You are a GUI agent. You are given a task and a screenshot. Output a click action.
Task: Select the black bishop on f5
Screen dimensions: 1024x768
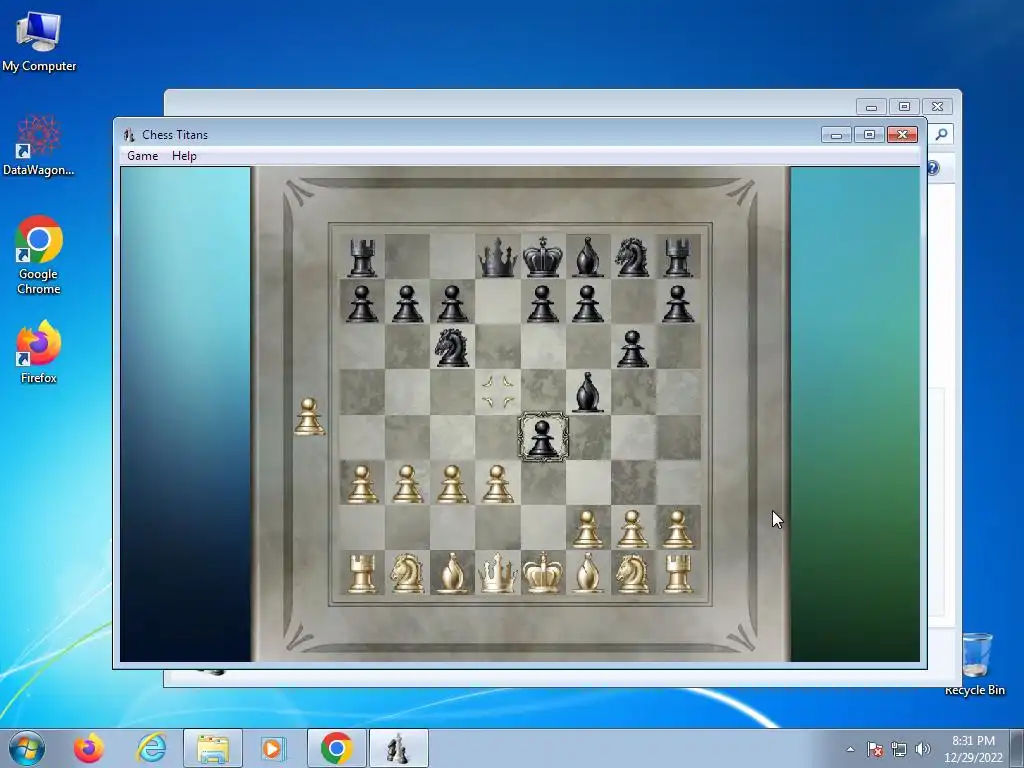pyautogui.click(x=588, y=392)
